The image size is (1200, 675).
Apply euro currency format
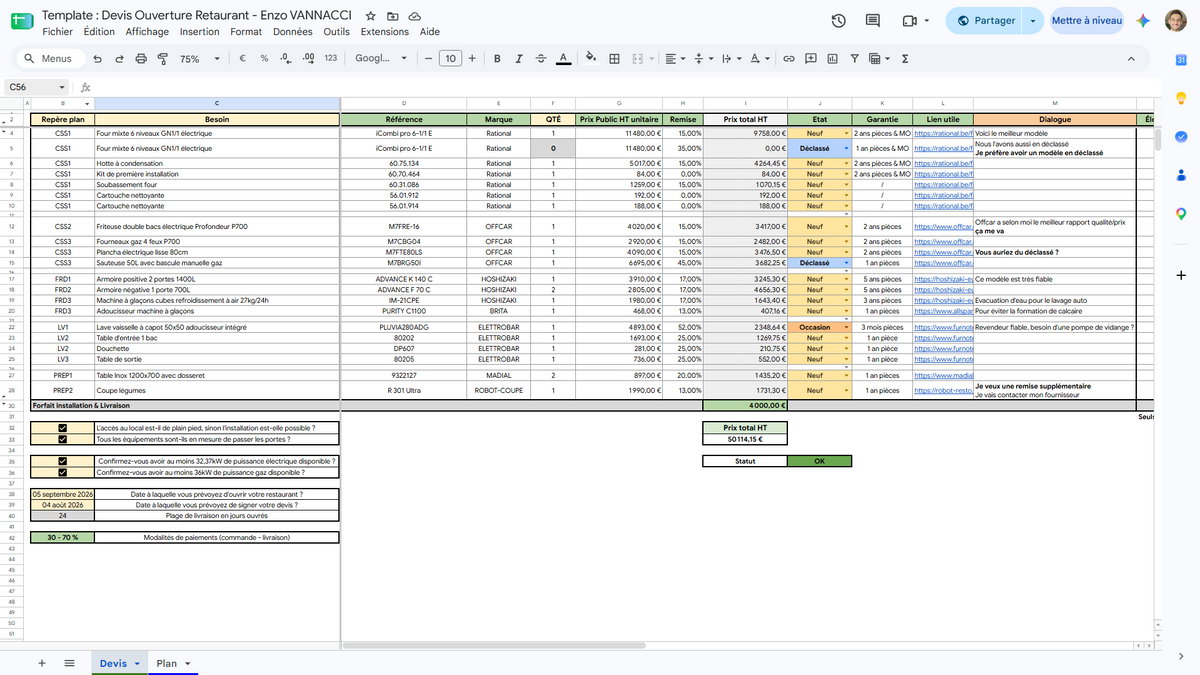[244, 59]
